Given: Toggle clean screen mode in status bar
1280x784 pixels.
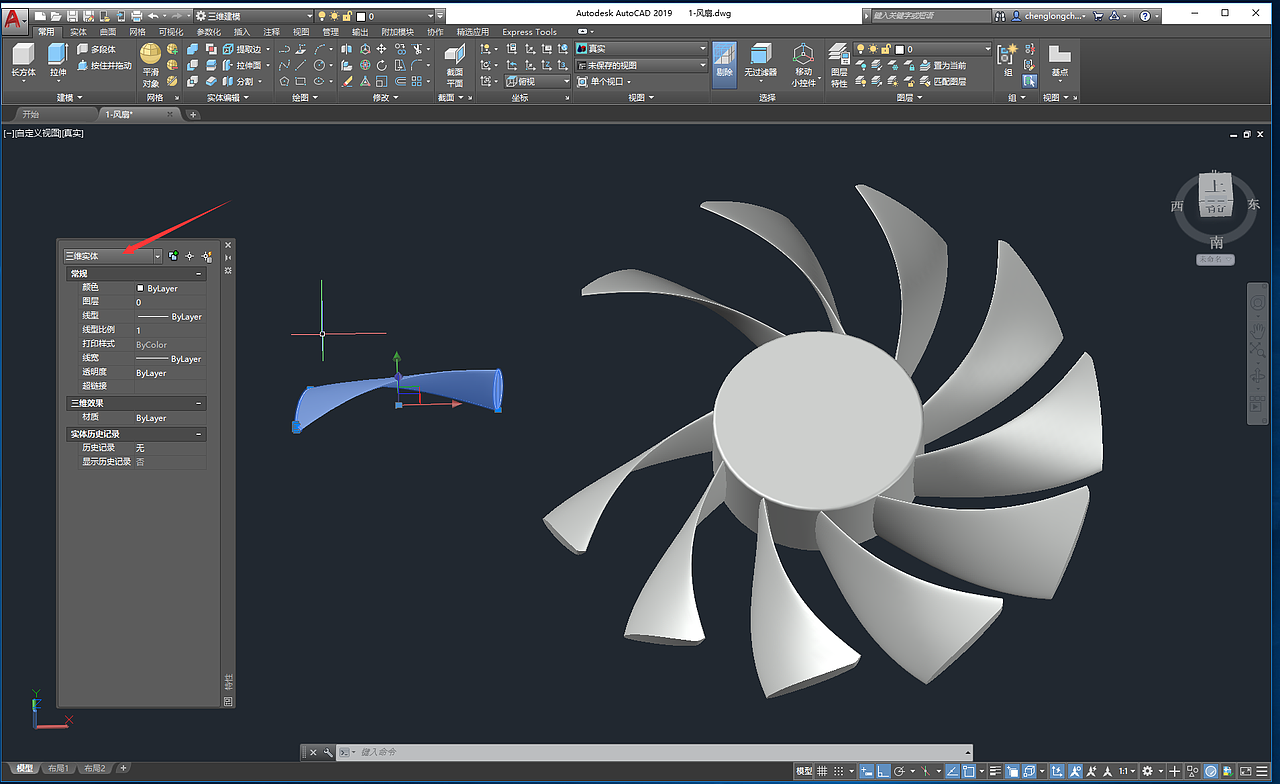Looking at the screenshot, I should click(x=1248, y=771).
